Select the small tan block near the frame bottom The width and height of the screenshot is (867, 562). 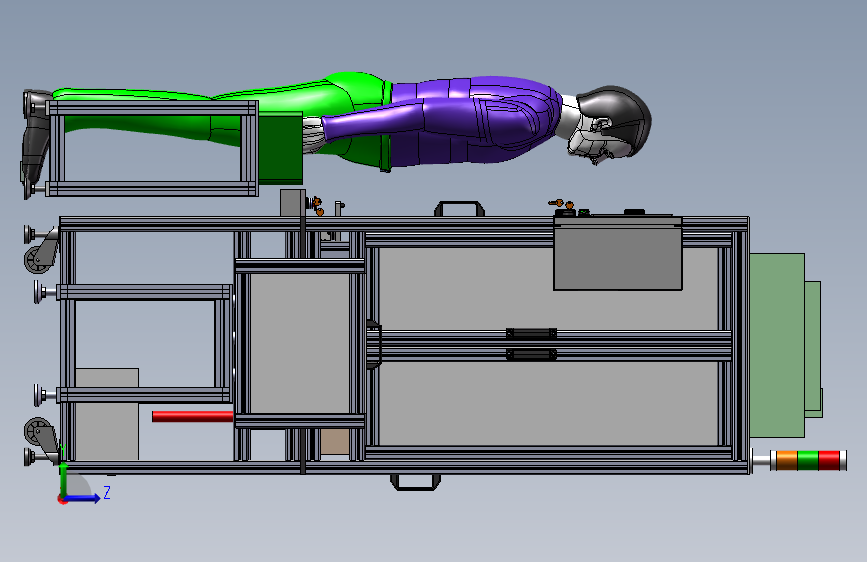tap(335, 441)
